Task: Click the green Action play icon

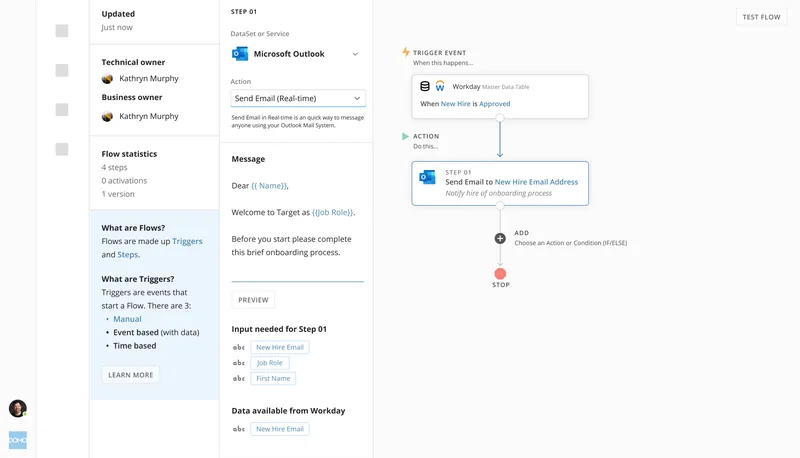Action: point(405,136)
